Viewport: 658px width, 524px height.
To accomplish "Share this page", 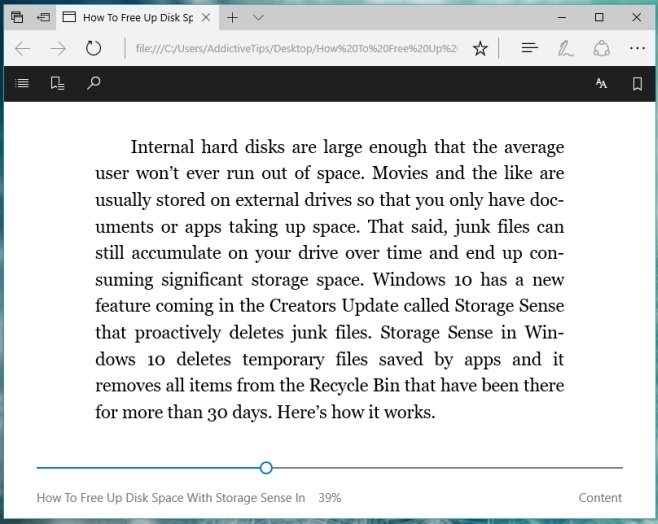I will (601, 49).
